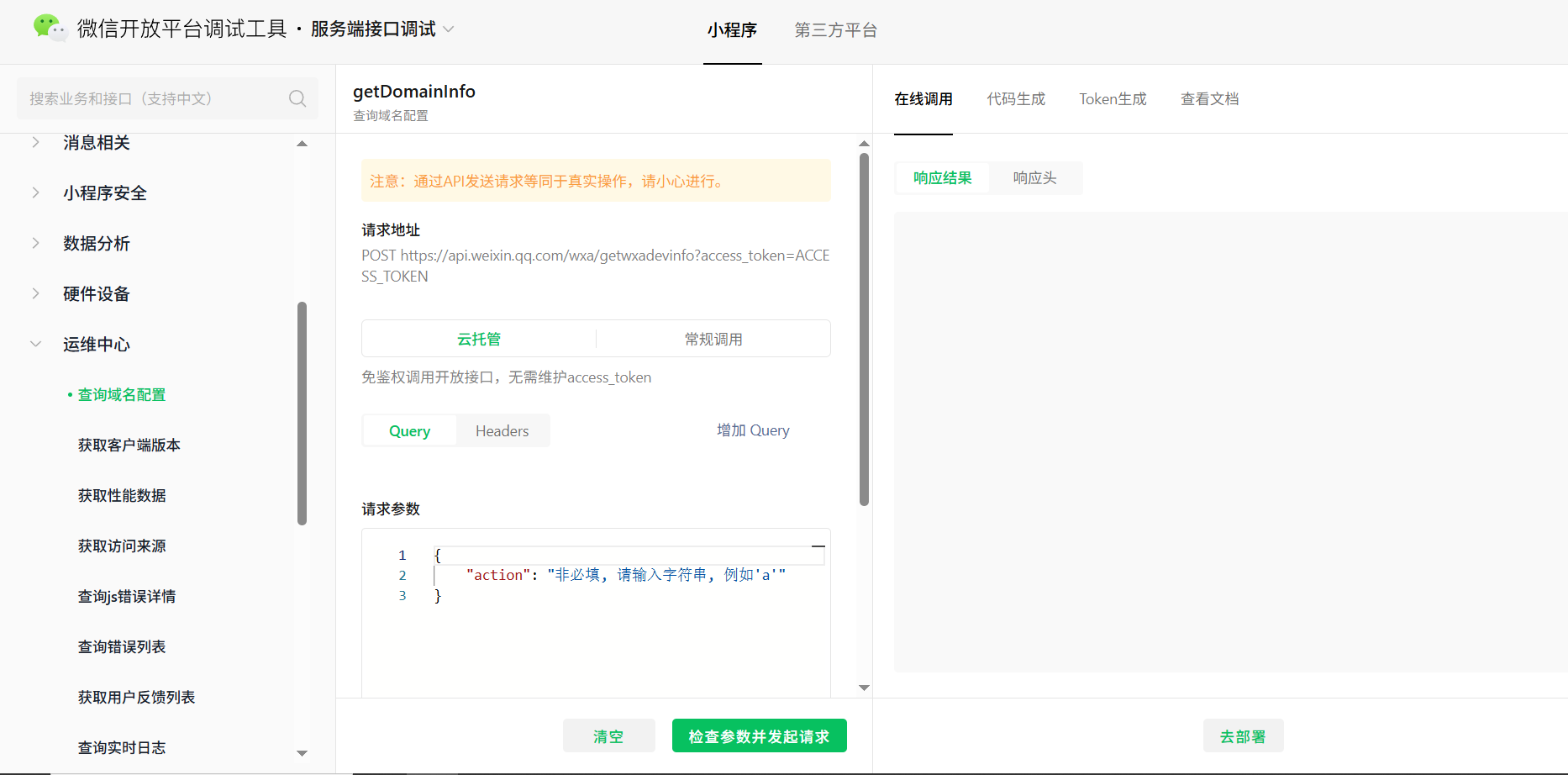Viewport: 1568px width, 775px height.
Task: Open the 服务端接口调试 dropdown arrow
Action: coord(449,29)
